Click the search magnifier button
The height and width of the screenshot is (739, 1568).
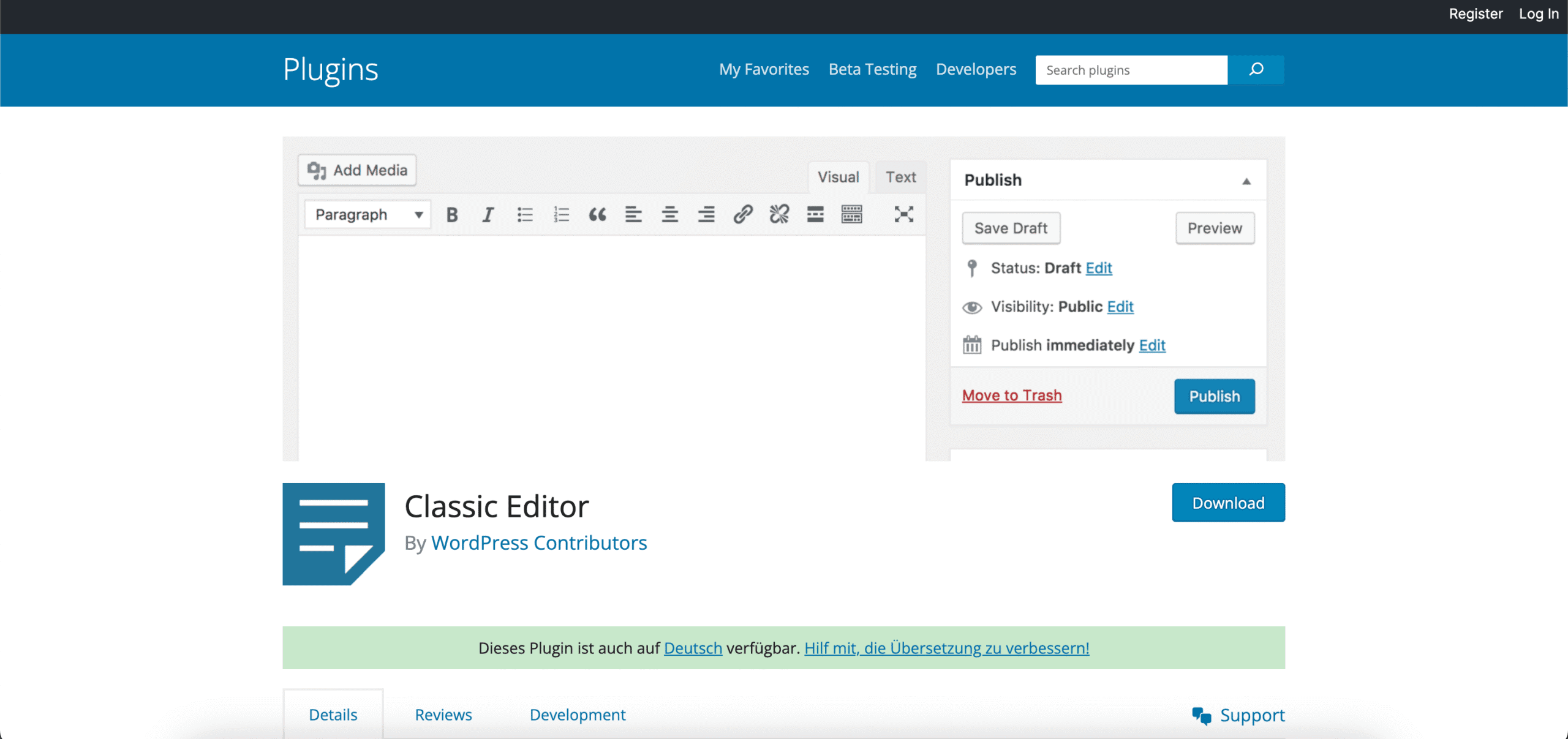tap(1256, 70)
